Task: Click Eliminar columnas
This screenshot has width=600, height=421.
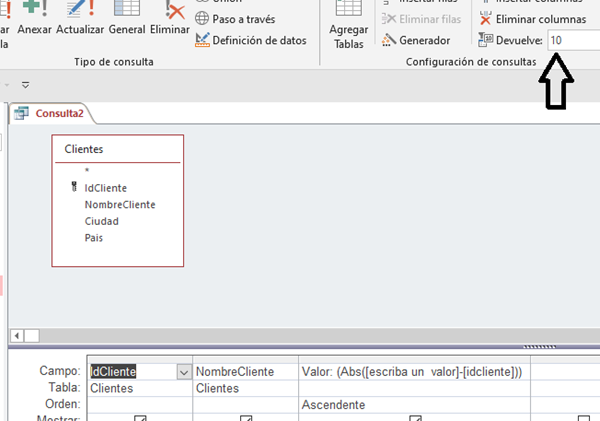Action: (x=532, y=19)
